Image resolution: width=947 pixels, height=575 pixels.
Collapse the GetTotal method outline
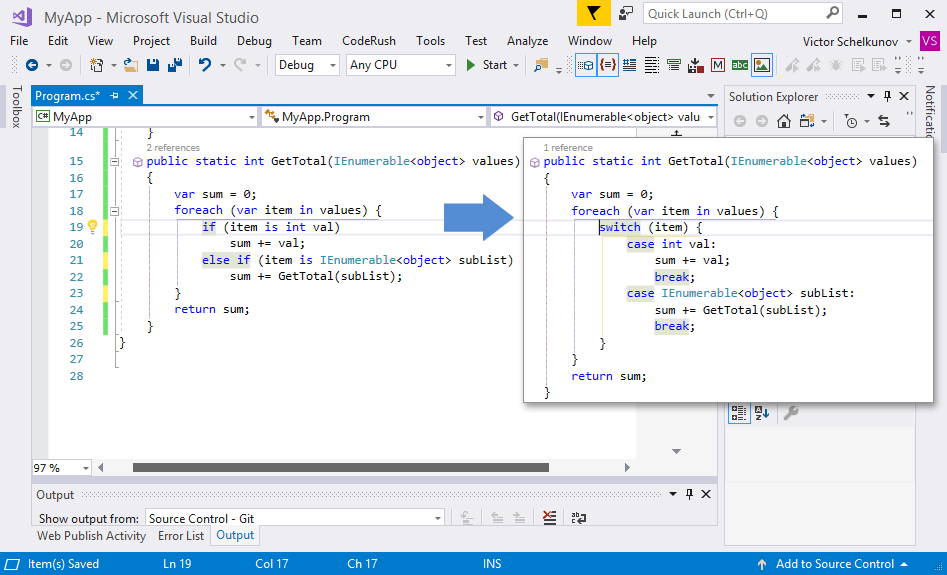tap(114, 161)
